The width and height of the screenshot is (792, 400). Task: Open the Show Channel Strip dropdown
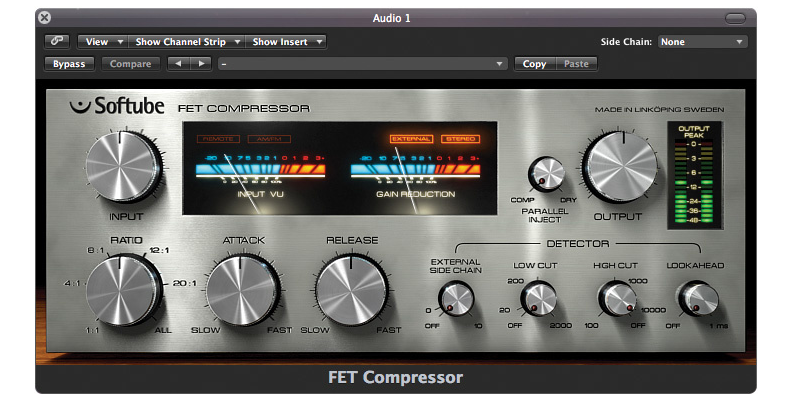[x=186, y=42]
